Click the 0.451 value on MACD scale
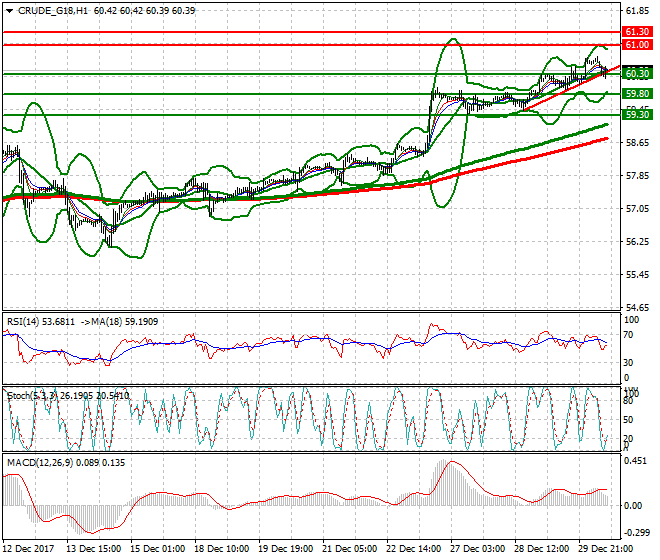This screenshot has width=660, height=560. pos(636,461)
